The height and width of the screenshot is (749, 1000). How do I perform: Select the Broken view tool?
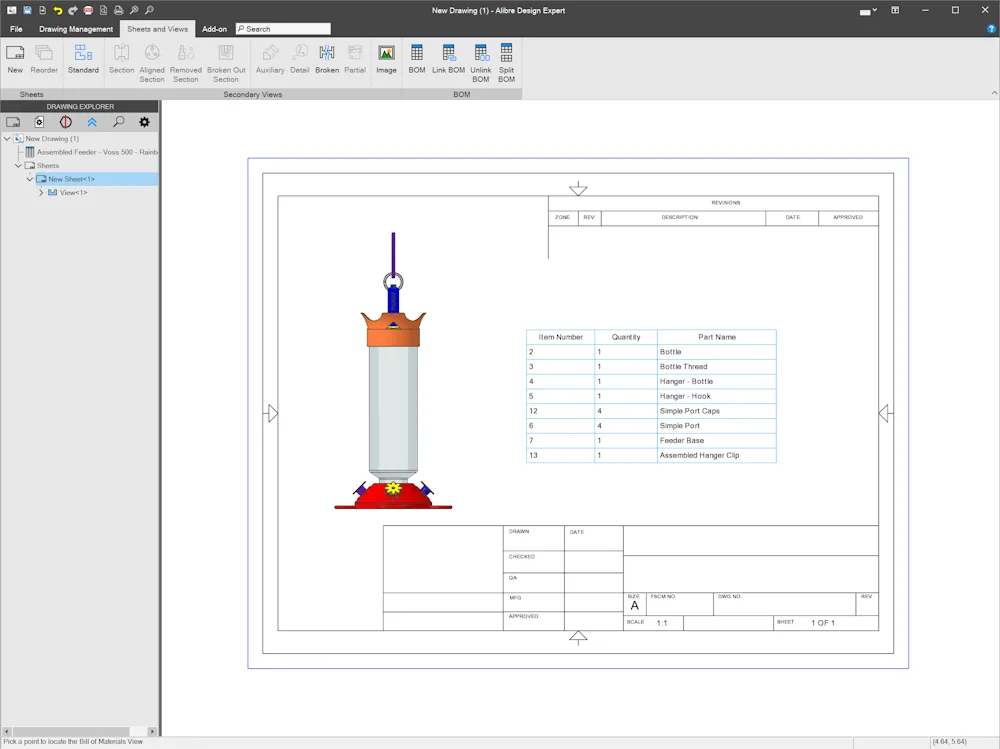pos(327,59)
